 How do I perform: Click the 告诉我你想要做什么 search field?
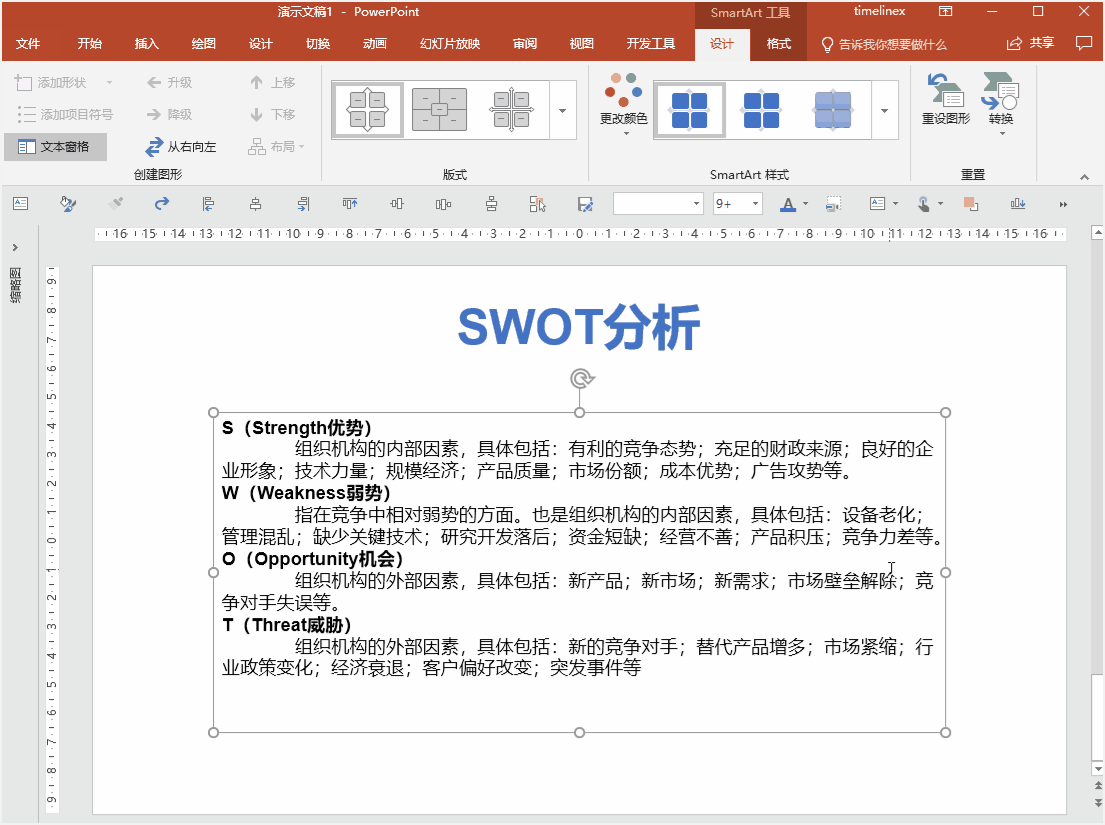pyautogui.click(x=890, y=44)
